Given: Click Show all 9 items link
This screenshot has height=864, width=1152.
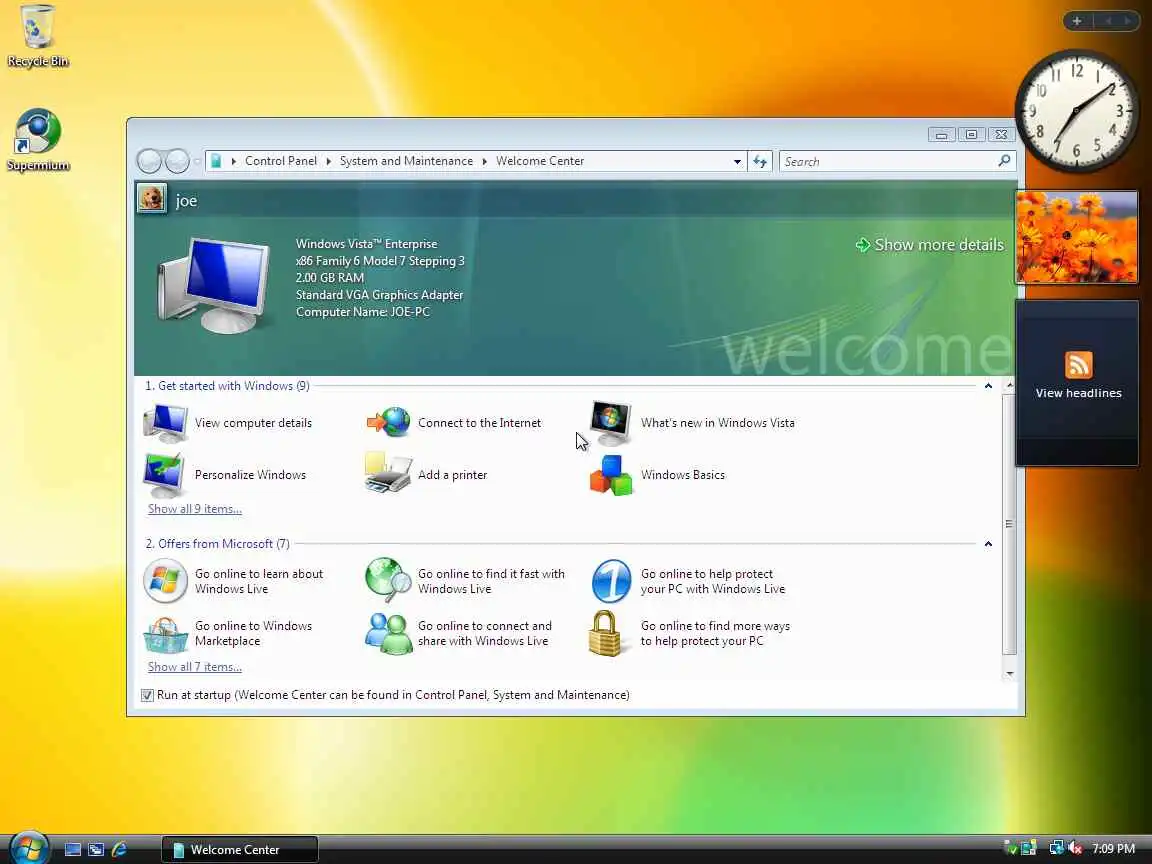Looking at the screenshot, I should point(195,508).
